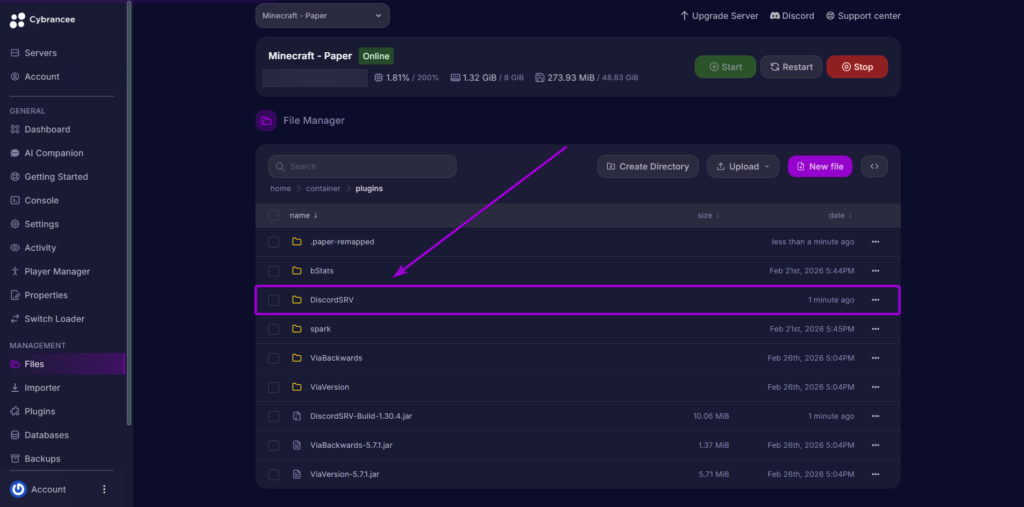Click the ViaBackwards folder icon

click(296, 358)
